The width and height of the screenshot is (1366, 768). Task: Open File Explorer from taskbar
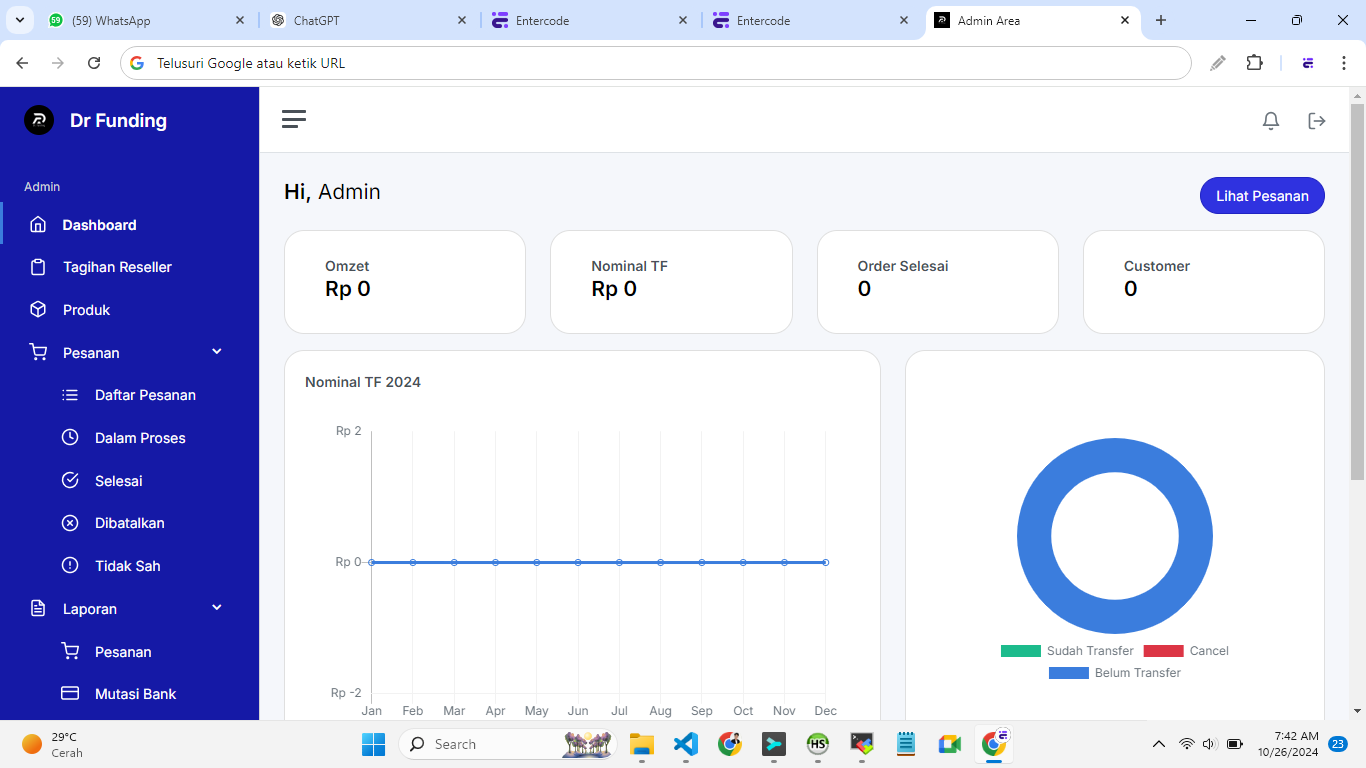(641, 744)
